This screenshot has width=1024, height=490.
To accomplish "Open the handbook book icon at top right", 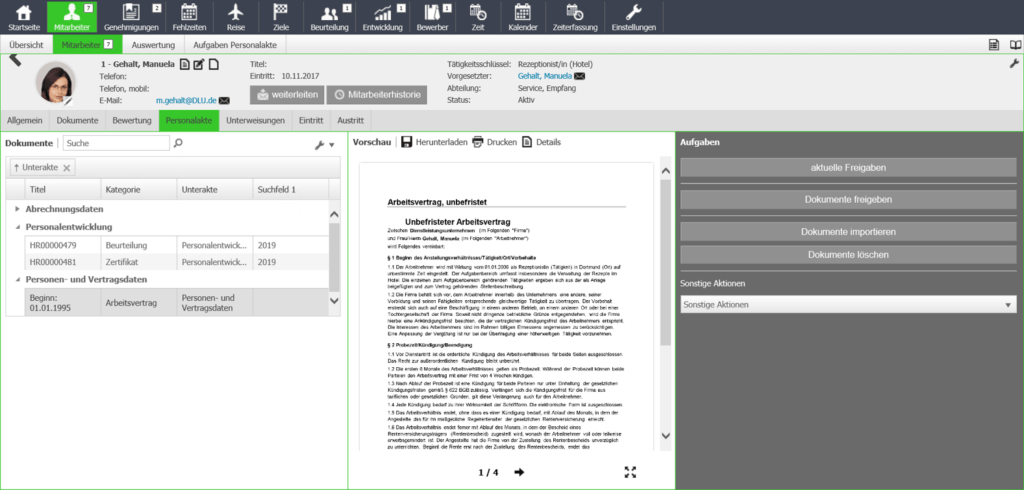I will tap(1014, 44).
